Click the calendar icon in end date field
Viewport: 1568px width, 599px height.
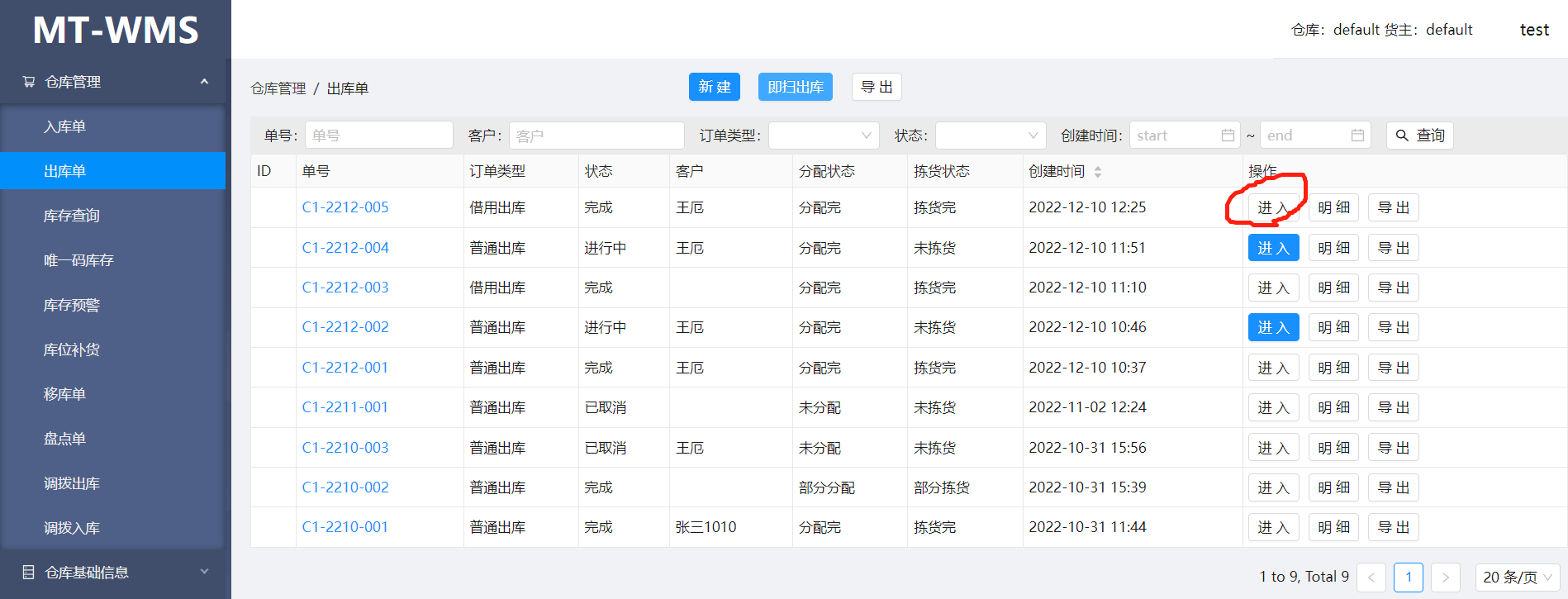click(1357, 135)
